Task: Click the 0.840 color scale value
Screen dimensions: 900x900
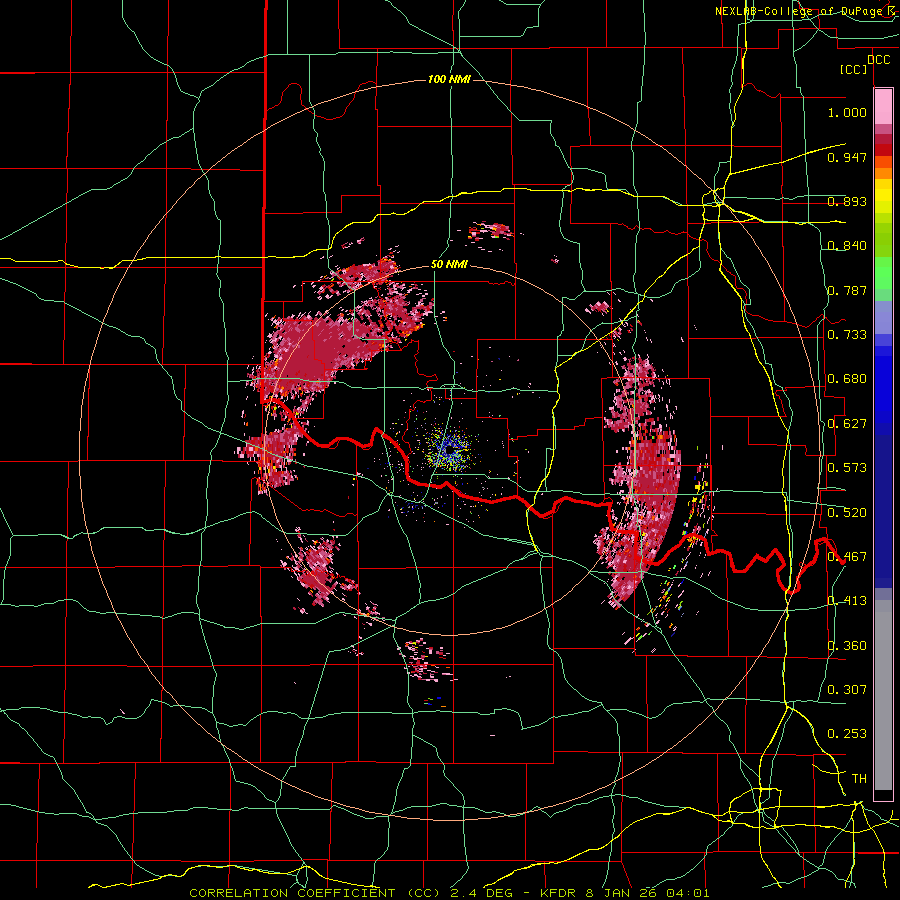Action: pos(847,246)
